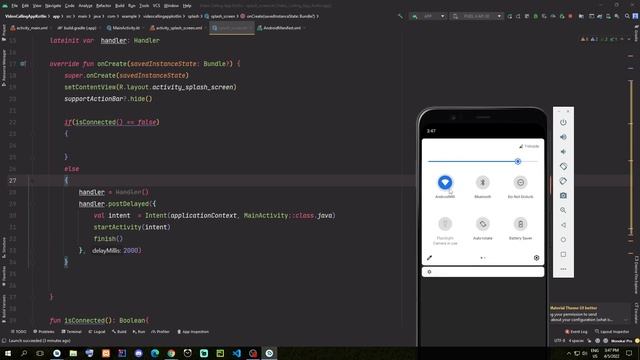This screenshot has width=640, height=360.
Task: Toggle the Battery Saver tile
Action: [x=520, y=224]
